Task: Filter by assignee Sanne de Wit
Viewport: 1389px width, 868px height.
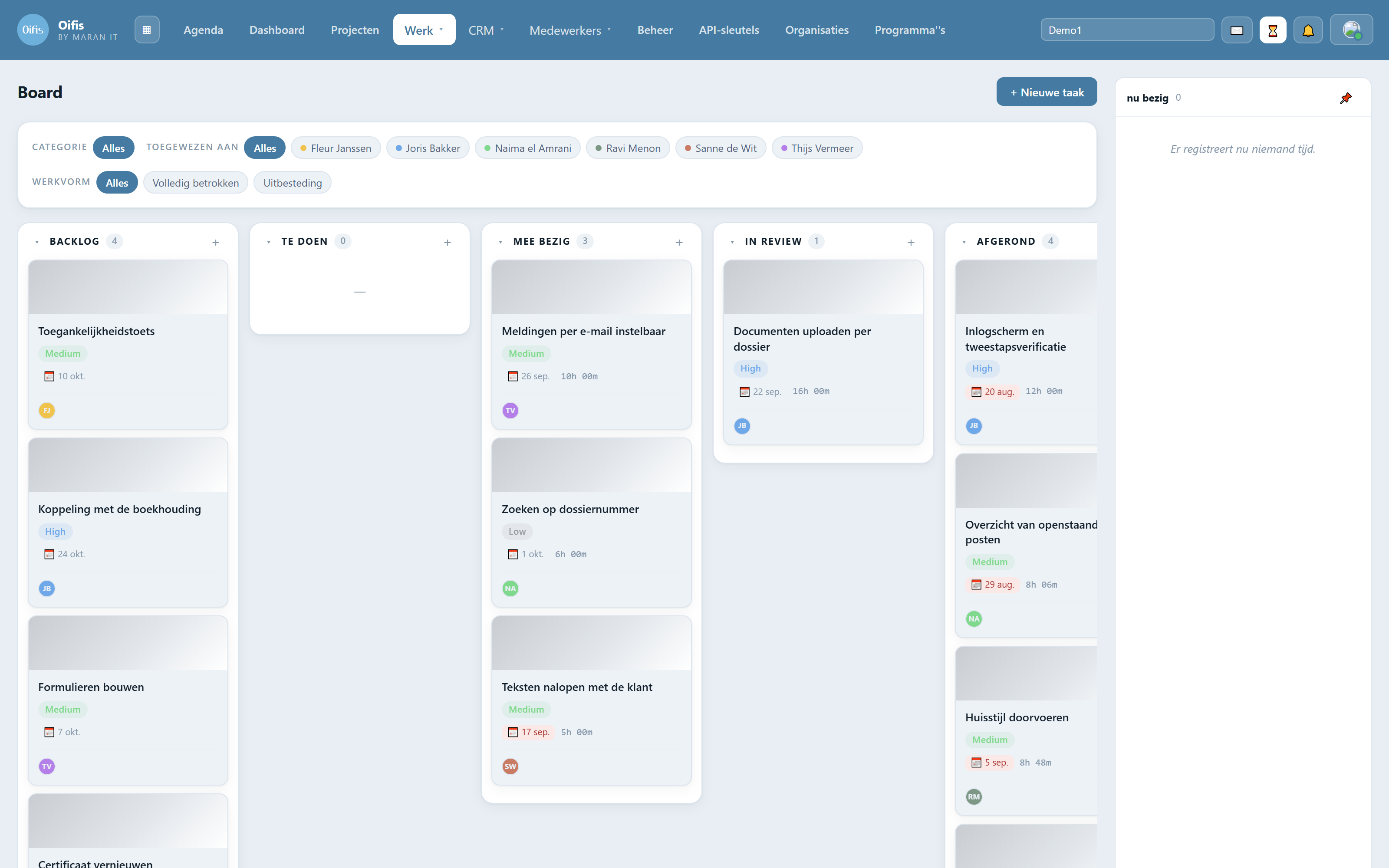Action: point(721,148)
